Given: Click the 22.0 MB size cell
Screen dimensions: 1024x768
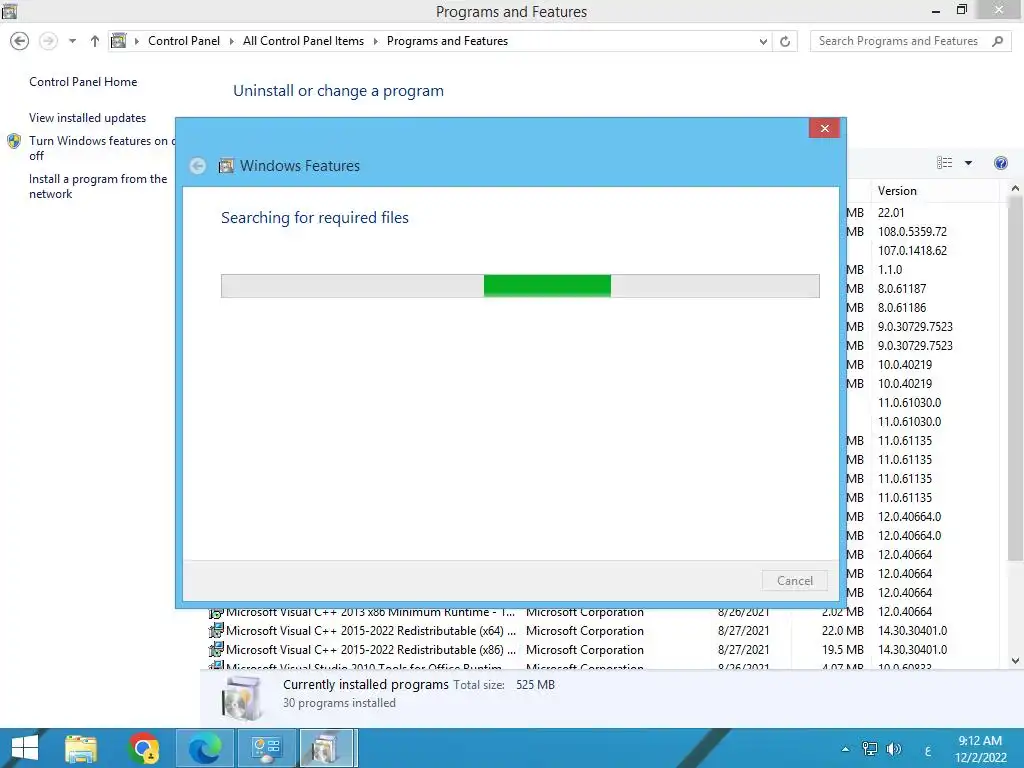Looking at the screenshot, I should click(842, 631).
